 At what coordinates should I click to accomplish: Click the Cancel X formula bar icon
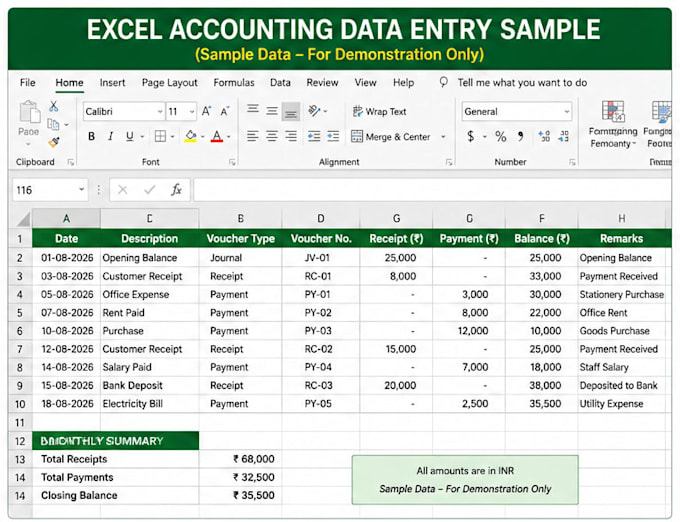tap(123, 190)
